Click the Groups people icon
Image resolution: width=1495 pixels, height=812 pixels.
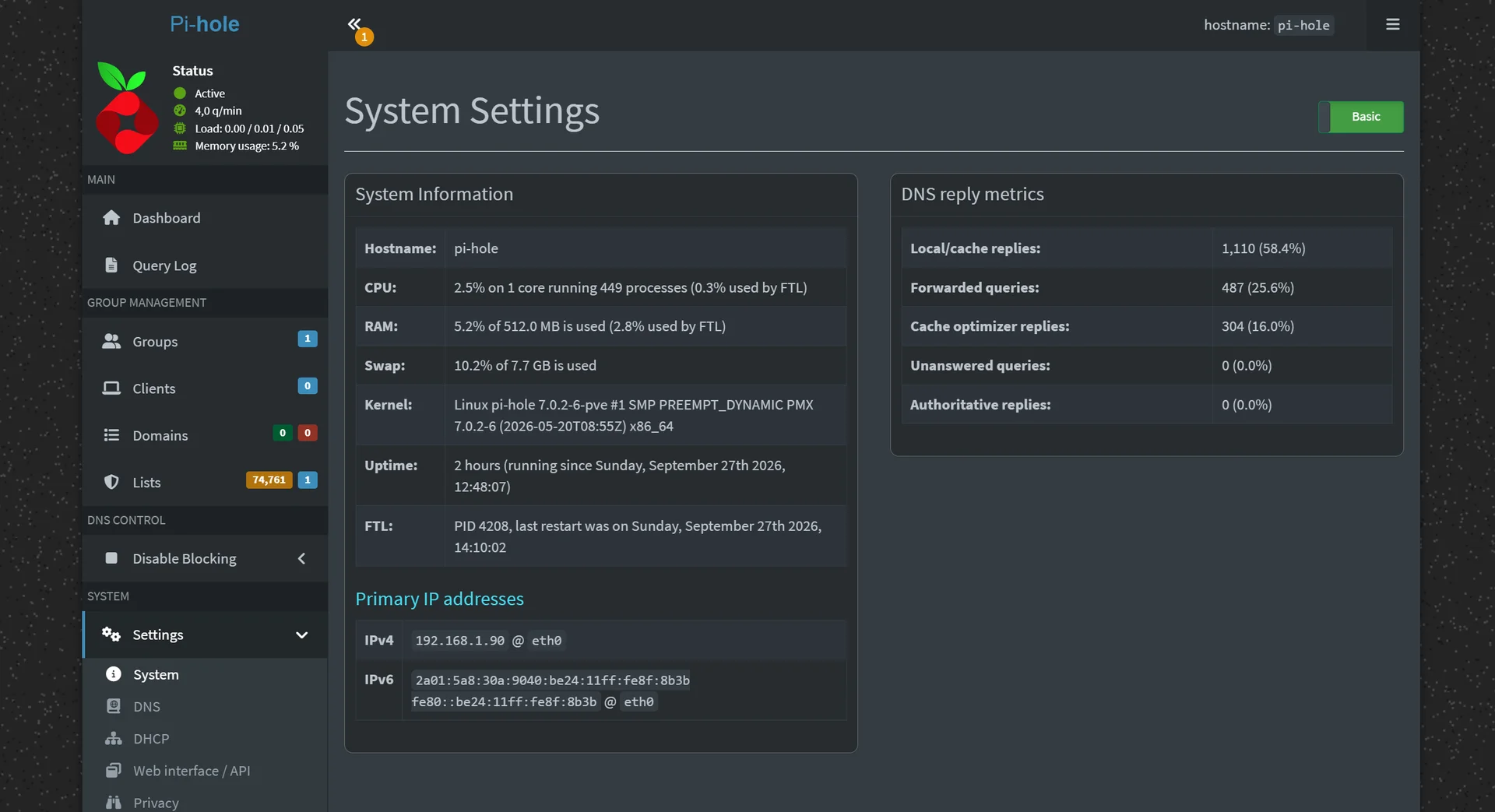pos(111,342)
